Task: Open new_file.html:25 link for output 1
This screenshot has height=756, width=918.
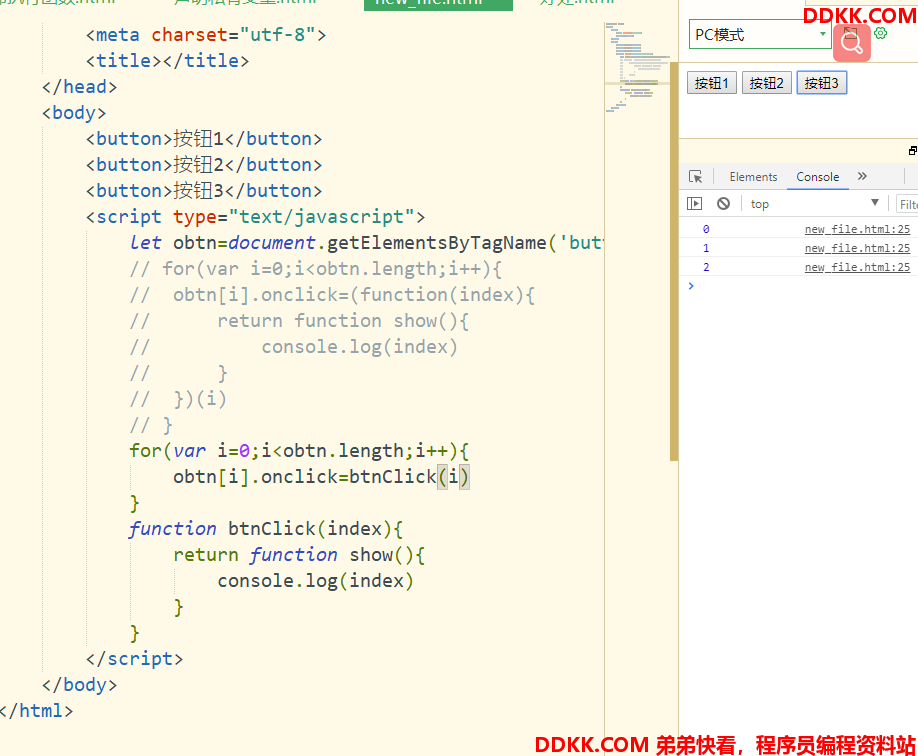Action: (857, 248)
